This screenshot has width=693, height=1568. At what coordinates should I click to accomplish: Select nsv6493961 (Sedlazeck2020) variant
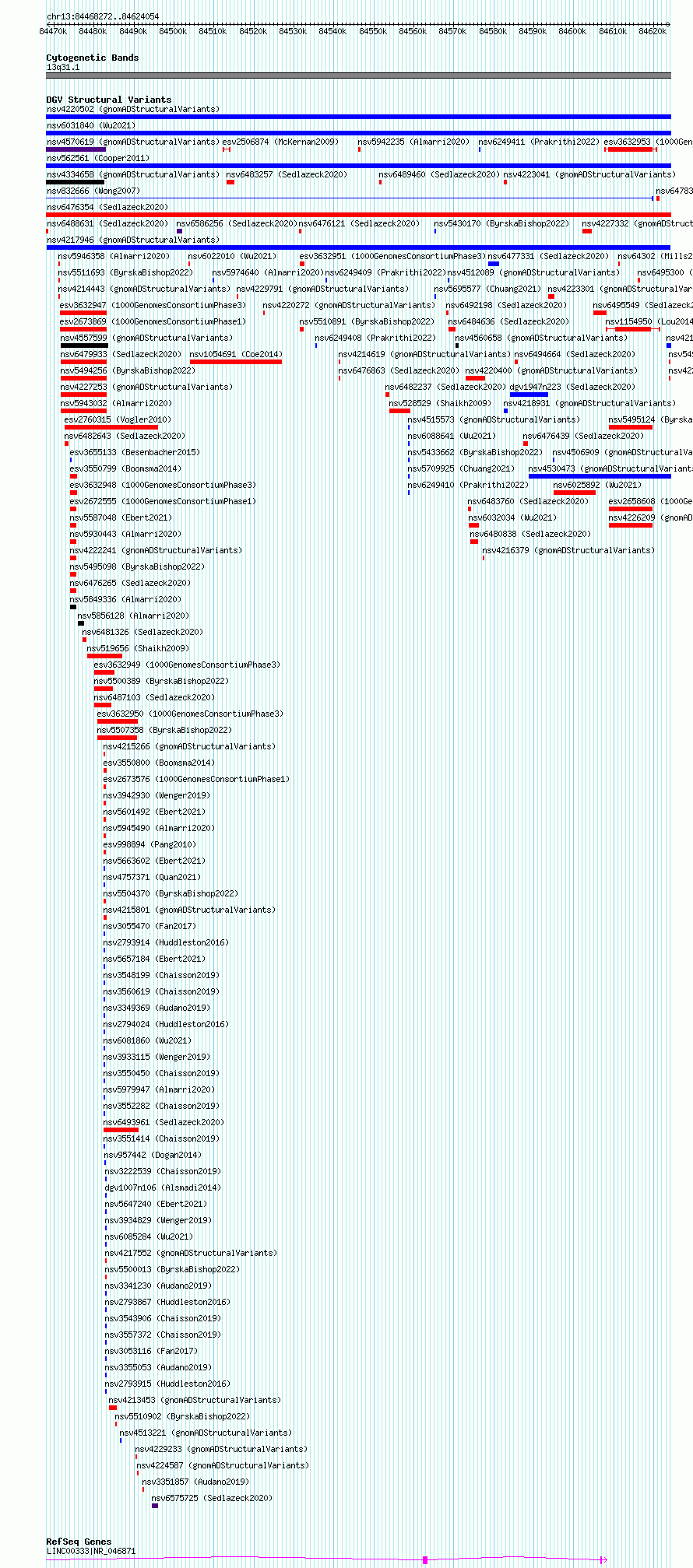coord(164,1122)
